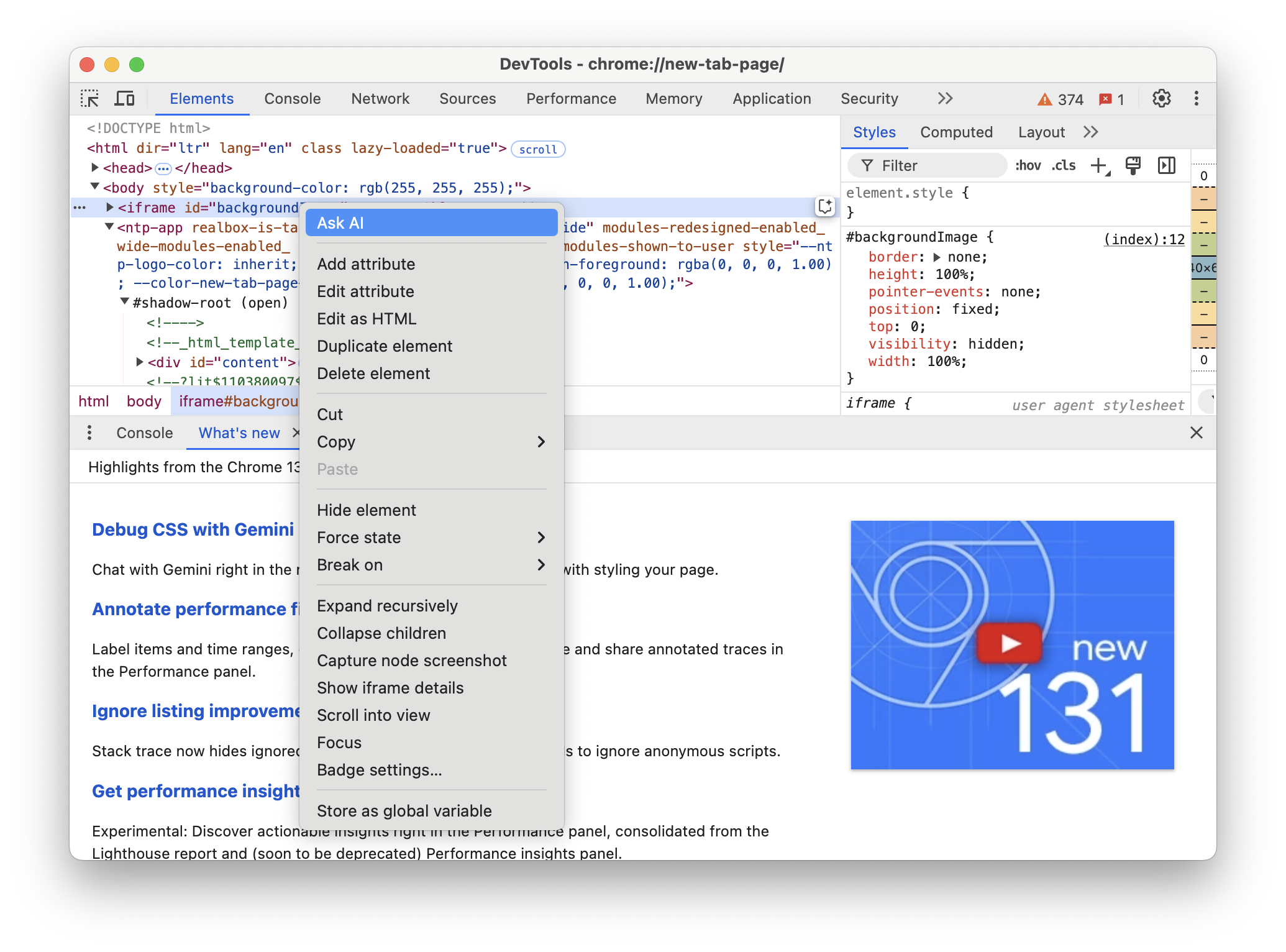The width and height of the screenshot is (1286, 952).
Task: Open the Break on submenu
Action: point(431,565)
